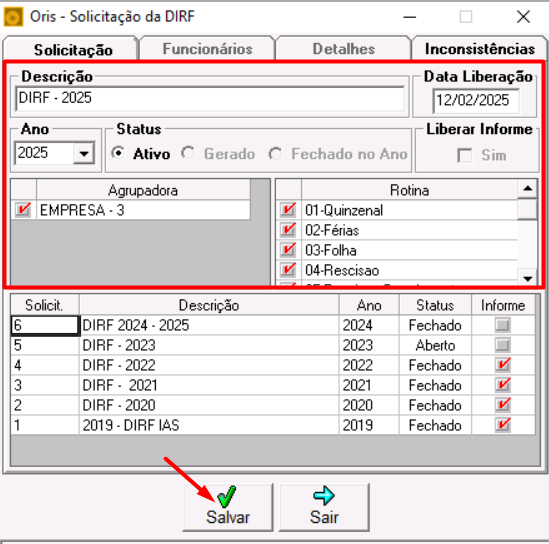Image resolution: width=549 pixels, height=544 pixels.
Task: Click the Data Liberação date field
Action: [x=475, y=101]
